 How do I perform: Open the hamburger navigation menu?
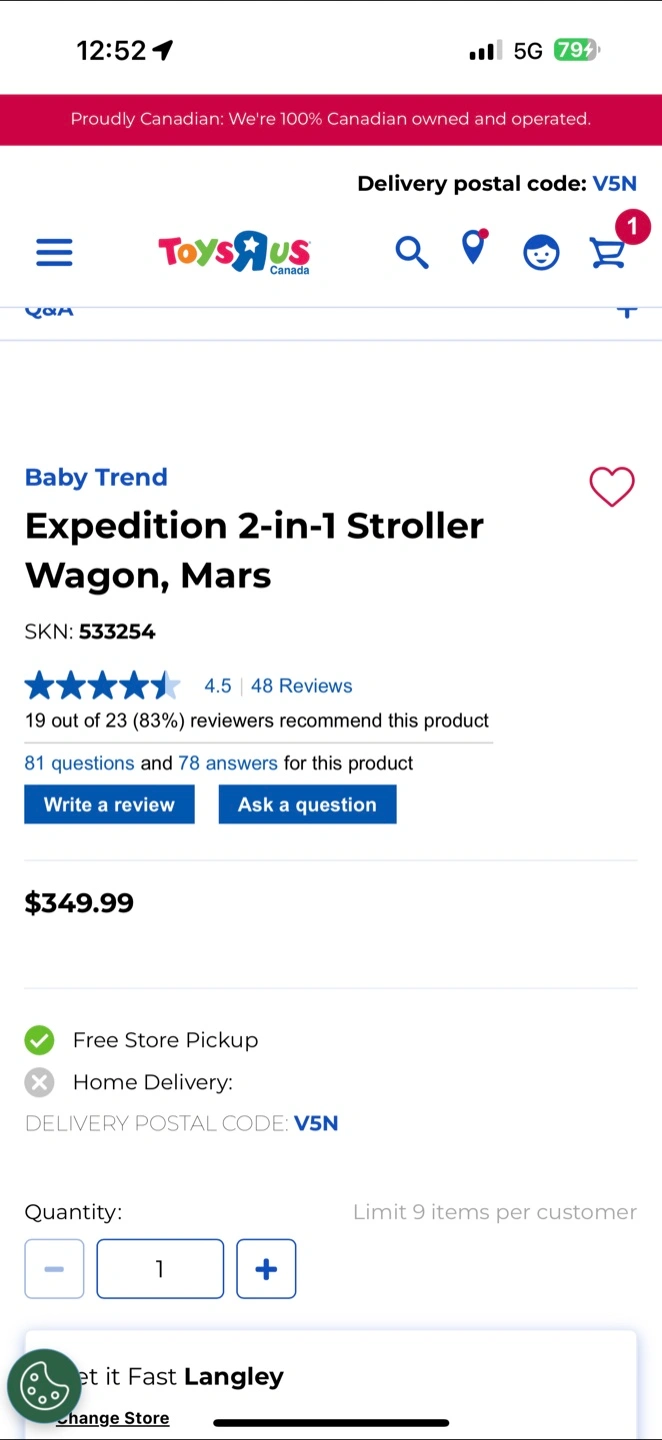pyautogui.click(x=54, y=252)
